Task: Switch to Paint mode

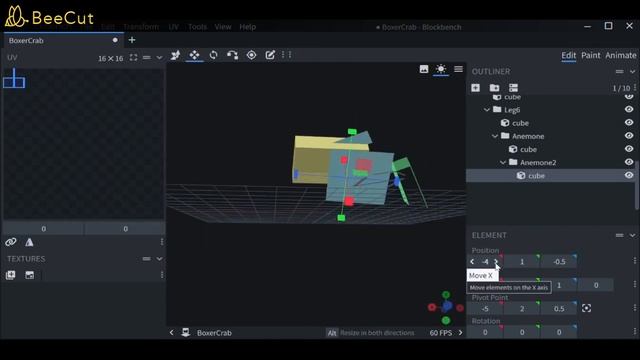Action: (591, 55)
